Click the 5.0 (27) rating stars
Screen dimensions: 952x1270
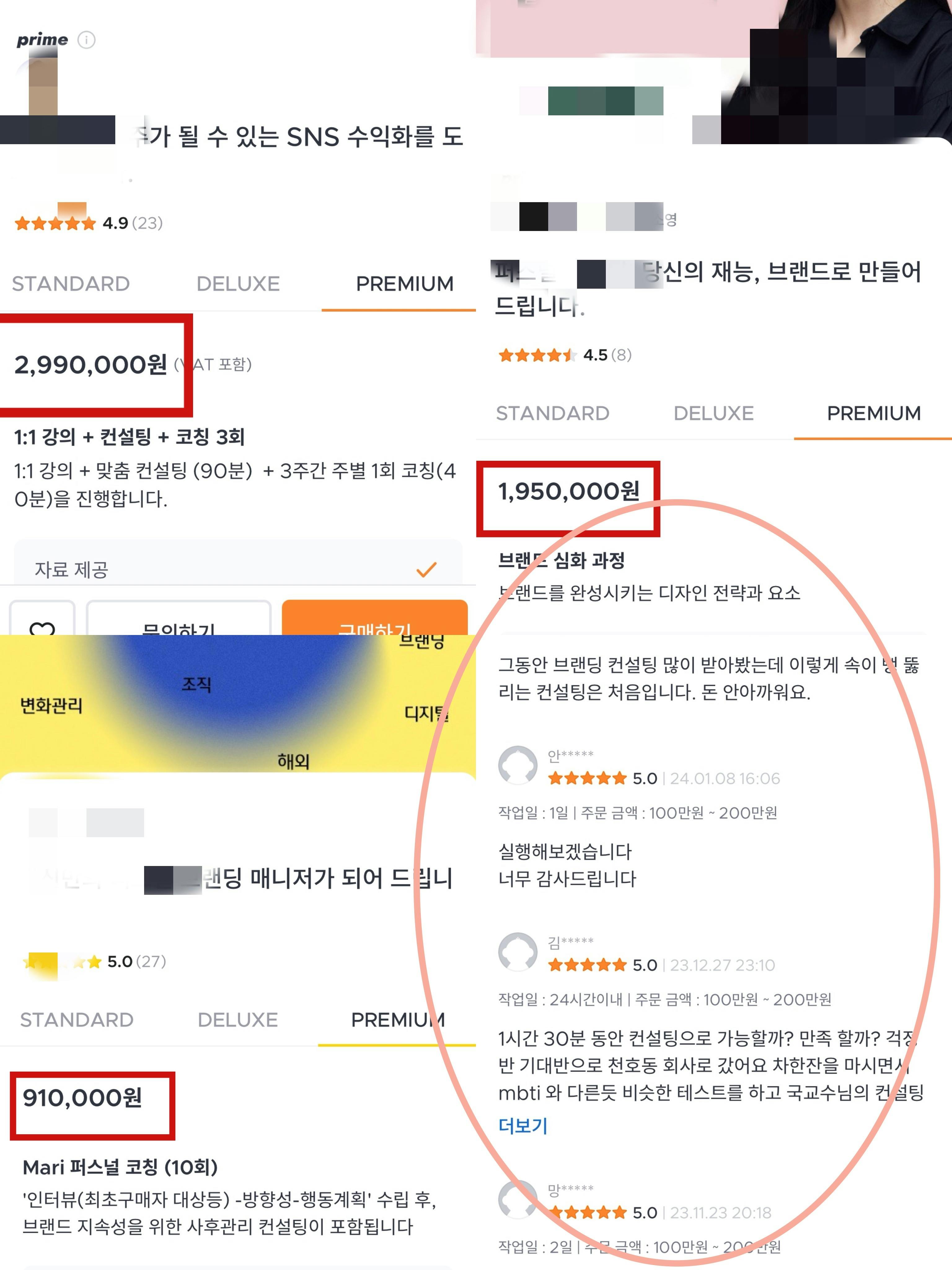point(62,962)
